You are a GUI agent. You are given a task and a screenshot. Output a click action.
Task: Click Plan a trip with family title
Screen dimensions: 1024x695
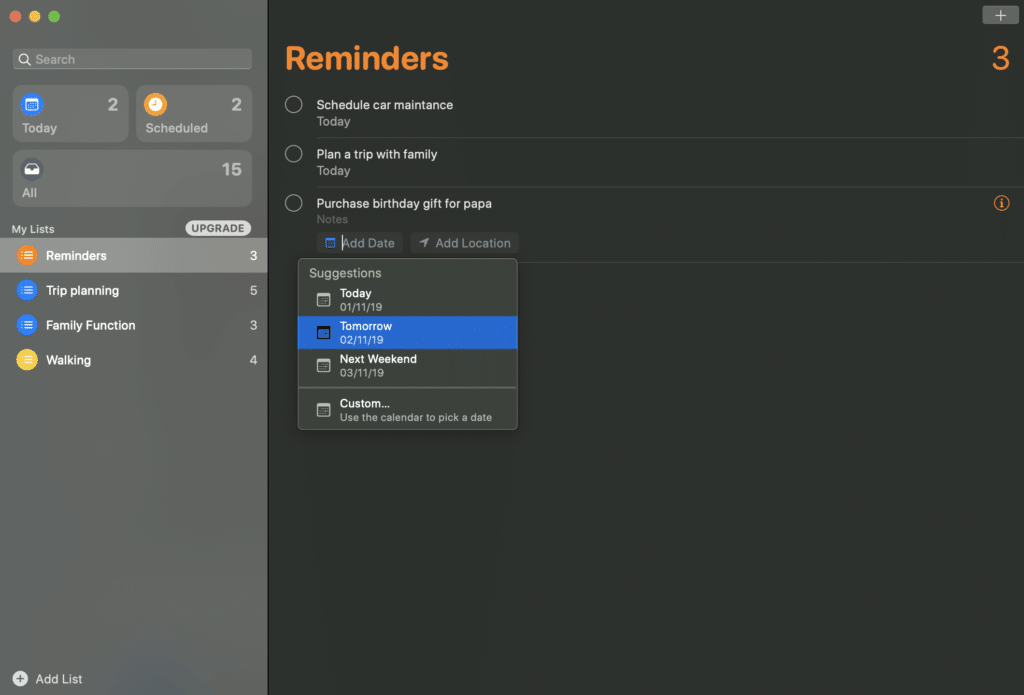pos(377,154)
